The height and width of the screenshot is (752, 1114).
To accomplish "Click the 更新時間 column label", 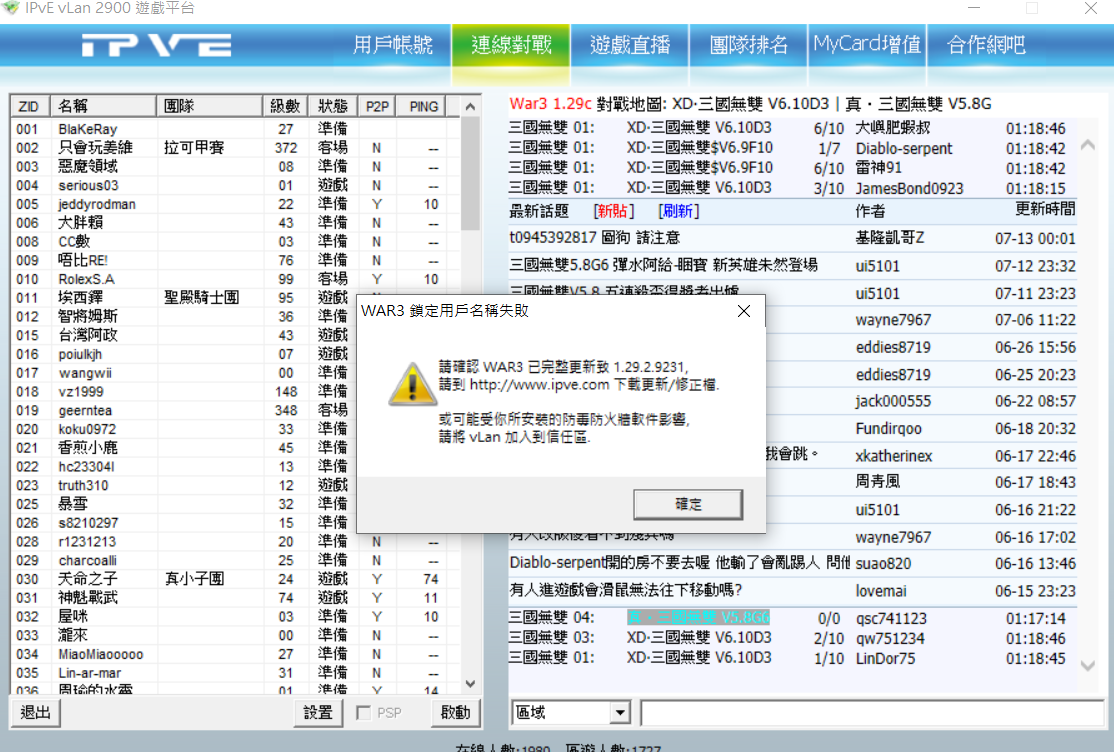I will pos(1044,209).
